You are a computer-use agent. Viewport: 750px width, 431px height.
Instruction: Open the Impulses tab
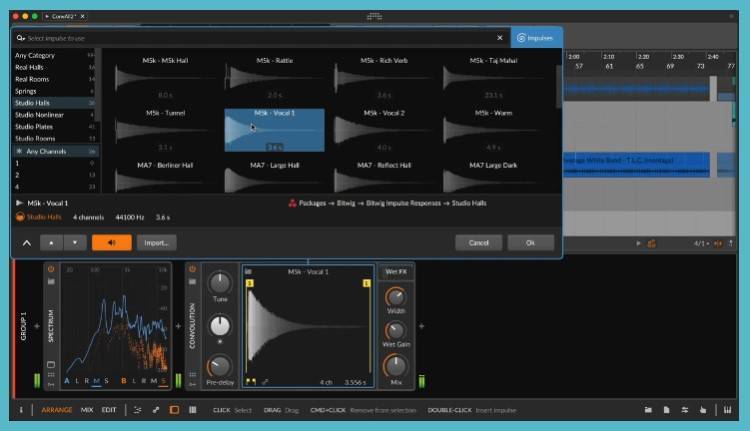point(536,38)
